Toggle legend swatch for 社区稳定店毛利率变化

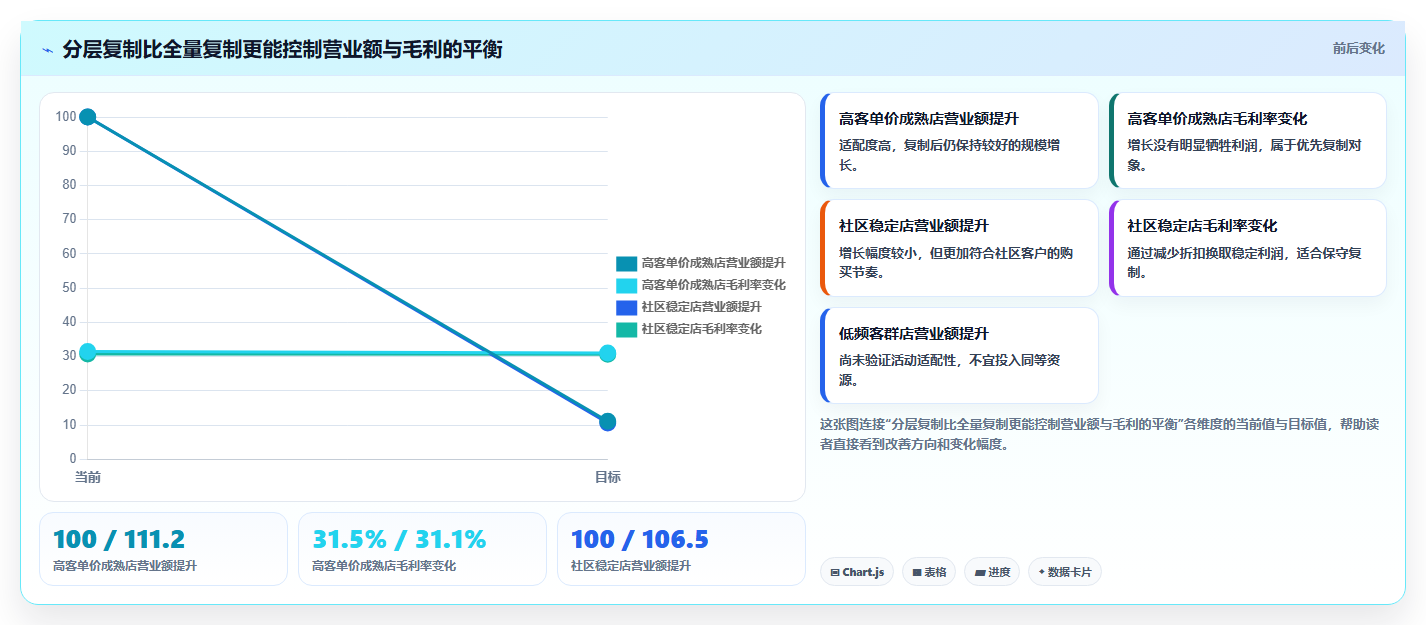pos(626,329)
